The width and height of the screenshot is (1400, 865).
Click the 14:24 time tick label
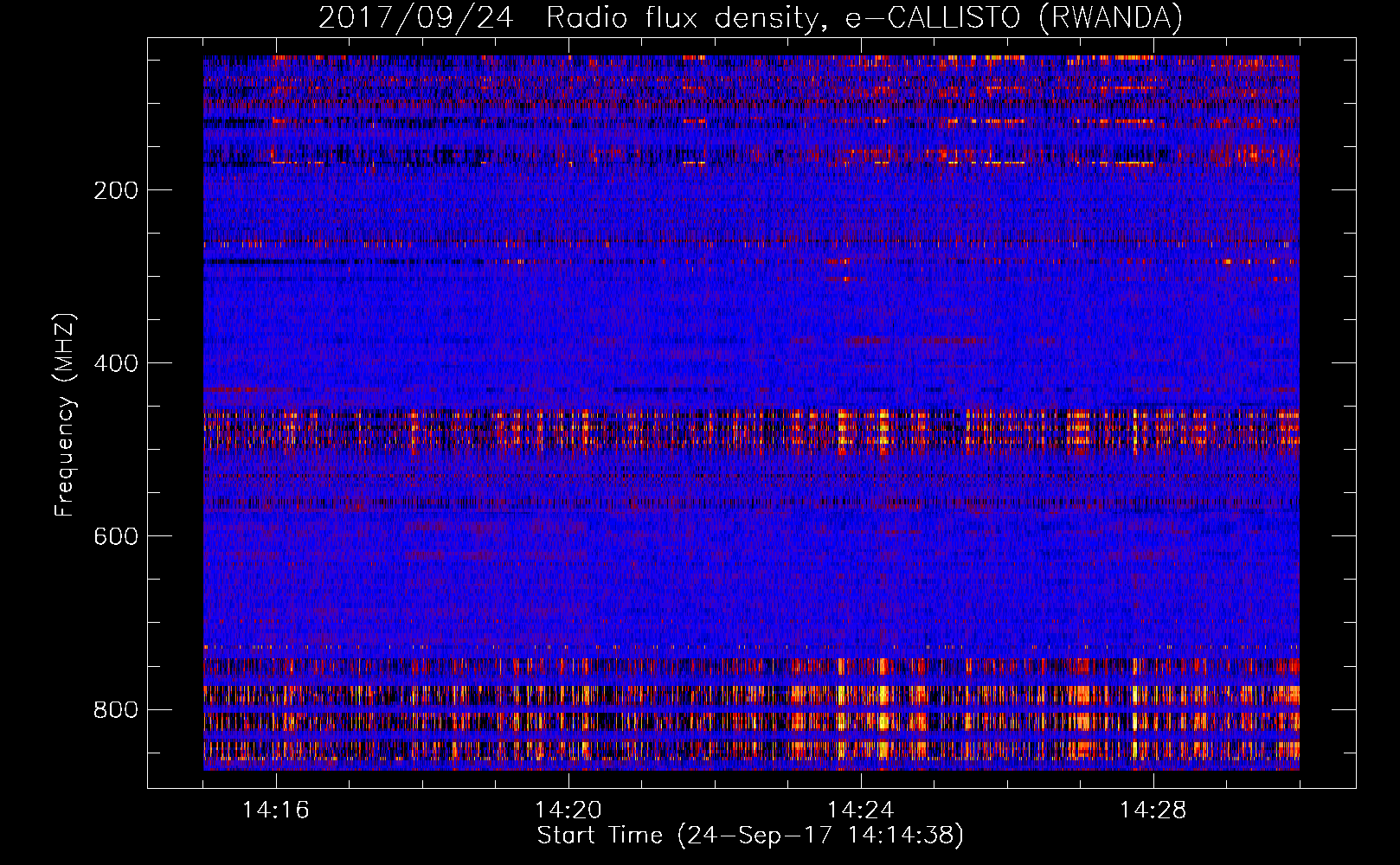861,811
